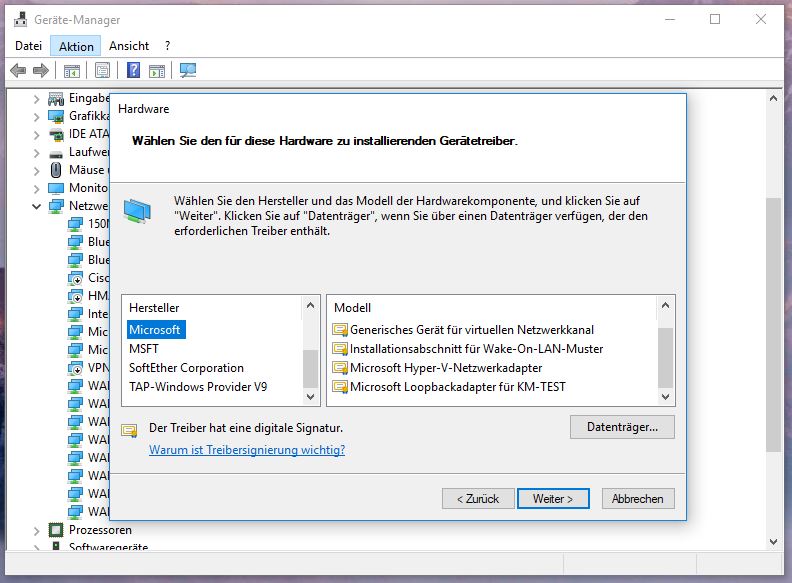792x583 pixels.
Task: Click icon of Installationsabschnitt Wake-On-LAN entry
Action: [340, 349]
